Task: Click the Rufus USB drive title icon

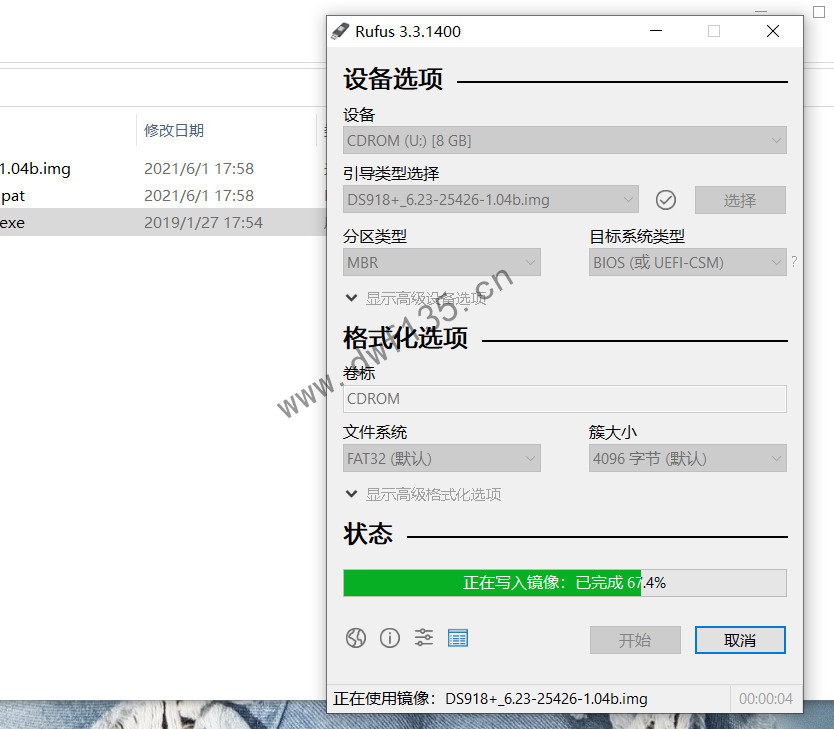Action: (x=340, y=31)
